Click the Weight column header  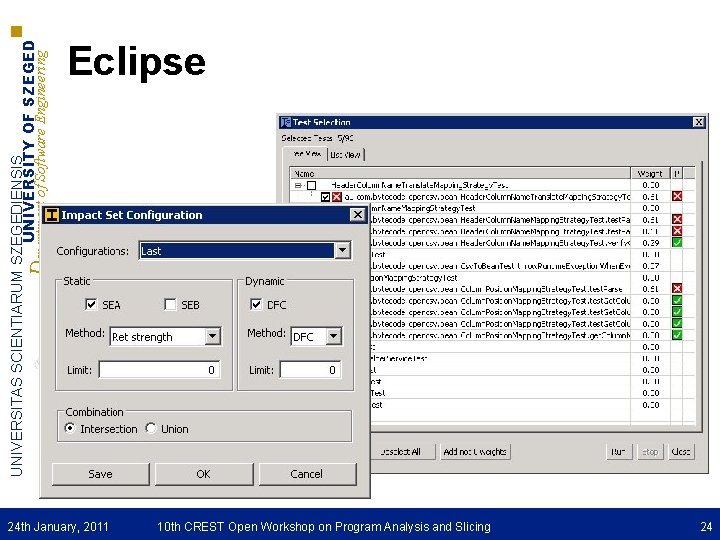(650, 174)
